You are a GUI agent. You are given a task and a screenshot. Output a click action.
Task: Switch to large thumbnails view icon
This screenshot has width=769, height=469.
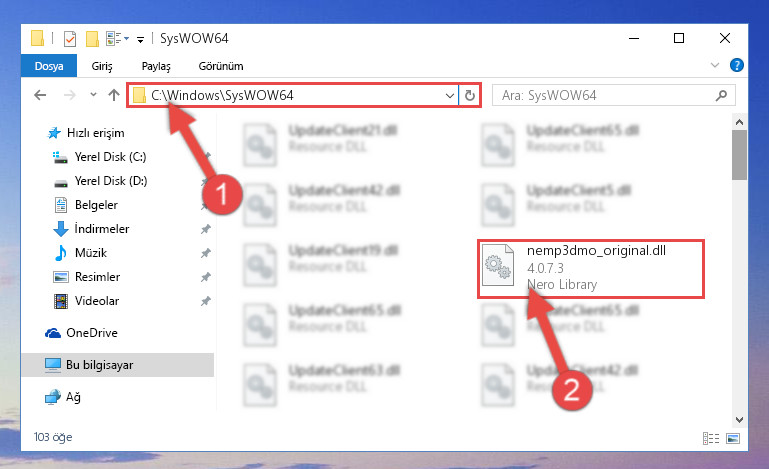(733, 438)
